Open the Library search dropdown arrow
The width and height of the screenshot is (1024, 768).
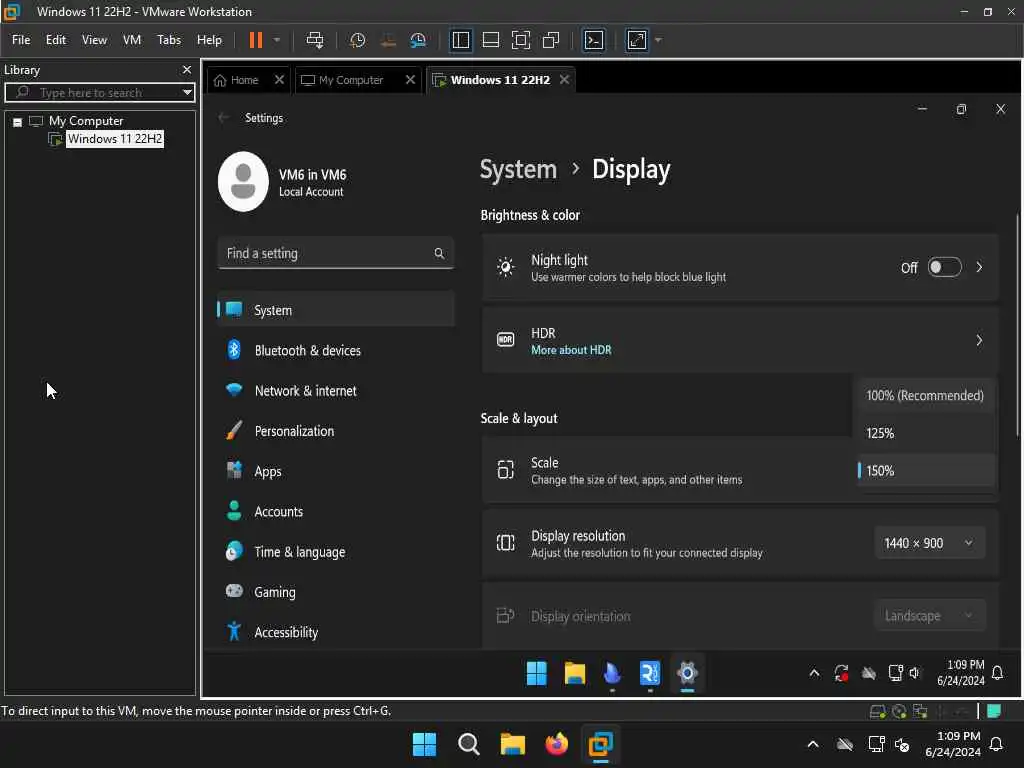[187, 93]
